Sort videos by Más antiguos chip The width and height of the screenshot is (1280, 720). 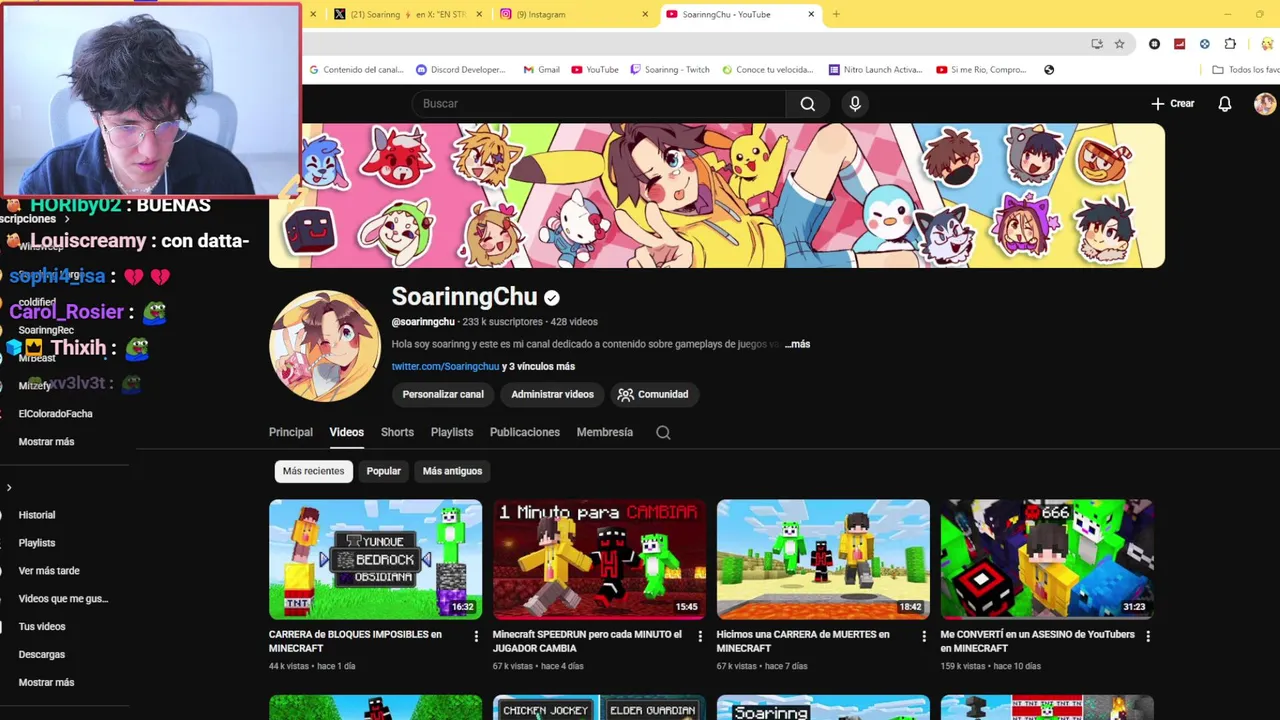click(x=452, y=471)
